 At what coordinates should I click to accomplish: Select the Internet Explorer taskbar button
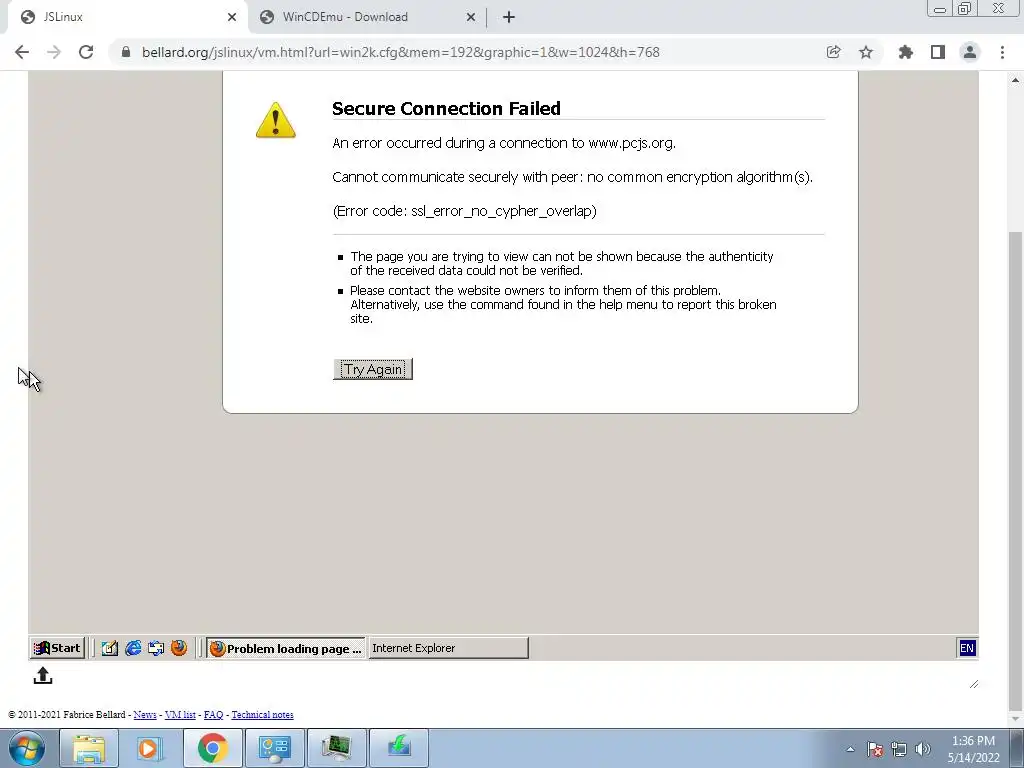tap(448, 648)
